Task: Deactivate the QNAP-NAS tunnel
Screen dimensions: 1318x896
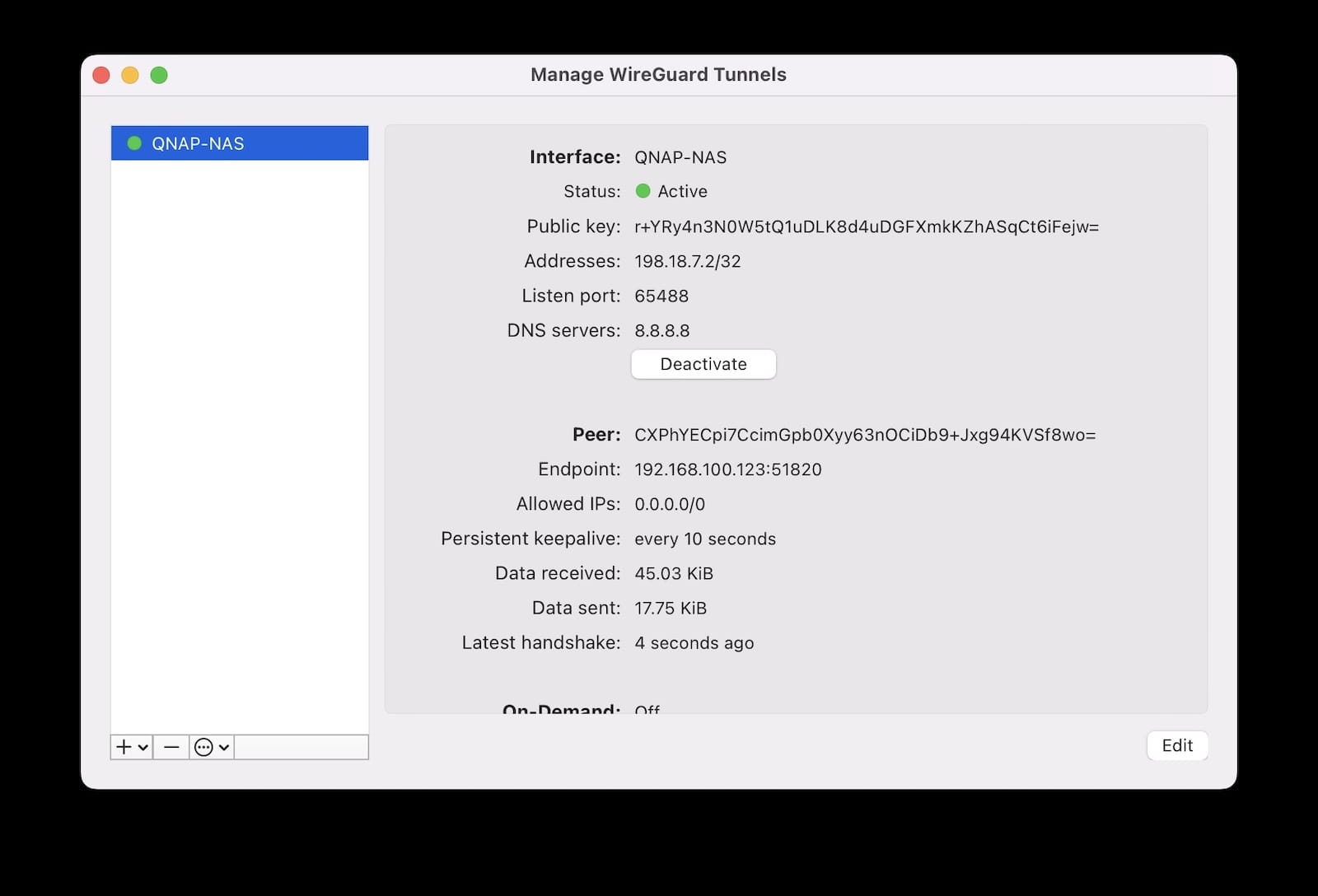Action: [703, 364]
